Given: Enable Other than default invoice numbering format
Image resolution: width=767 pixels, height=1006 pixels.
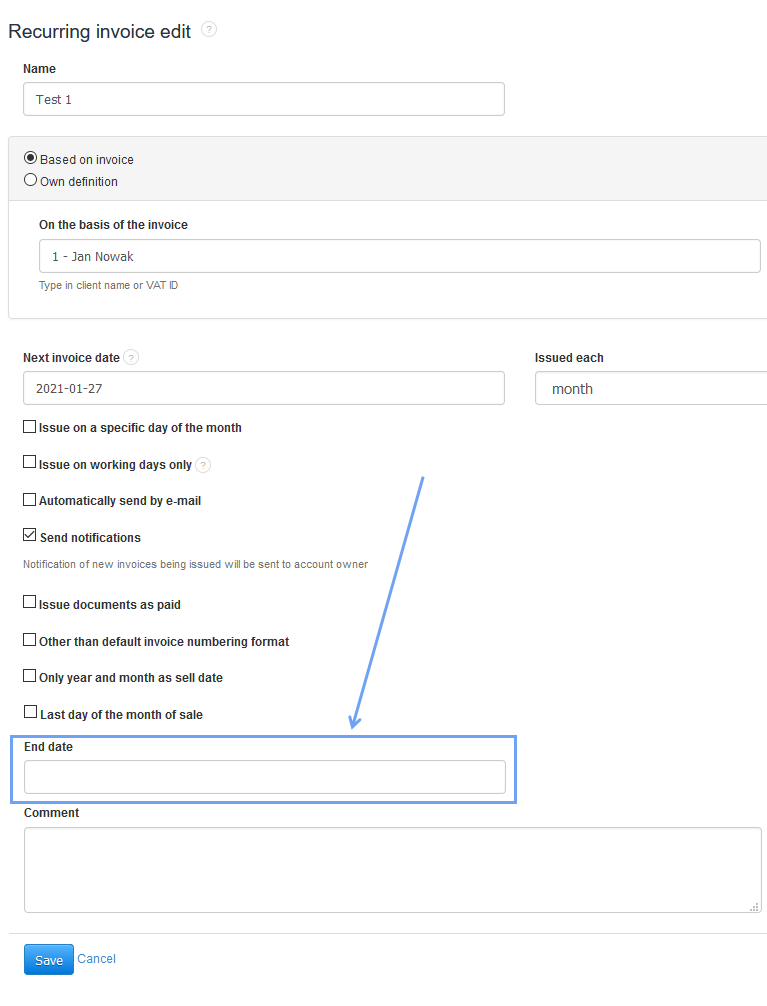Looking at the screenshot, I should coord(29,638).
